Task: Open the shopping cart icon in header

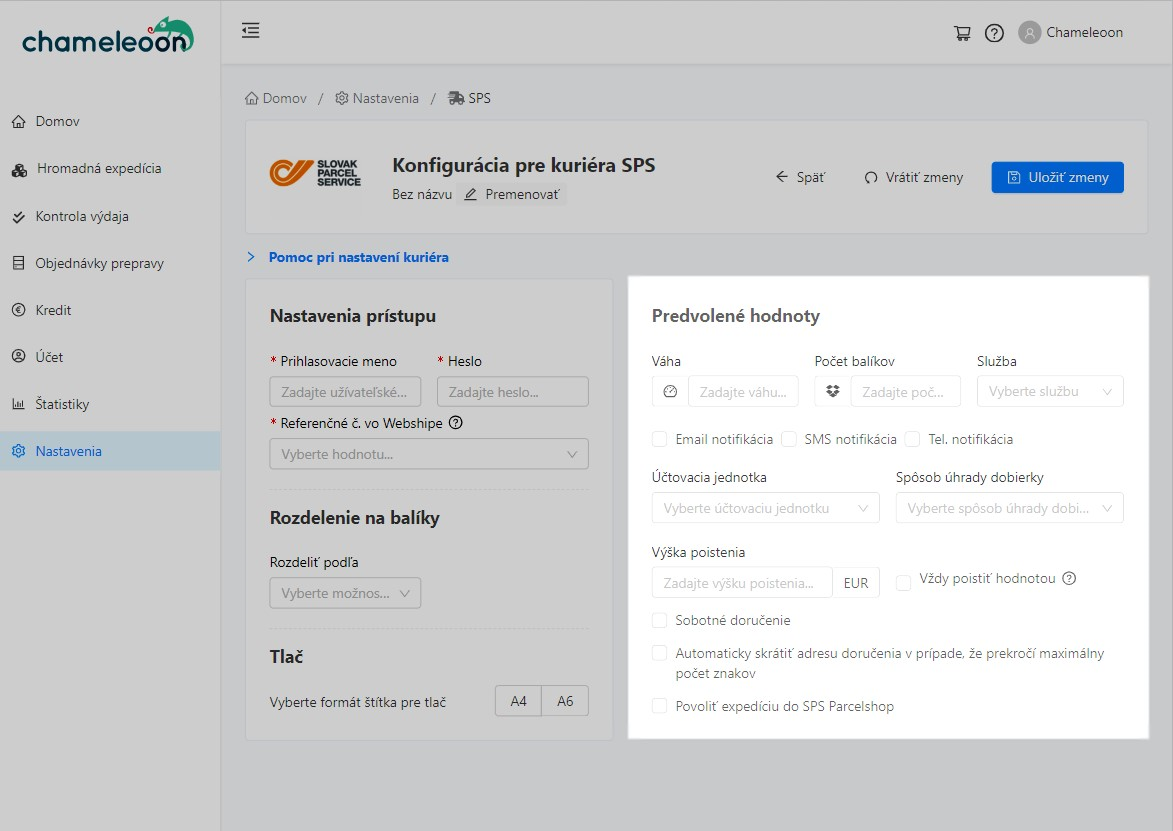Action: [962, 33]
